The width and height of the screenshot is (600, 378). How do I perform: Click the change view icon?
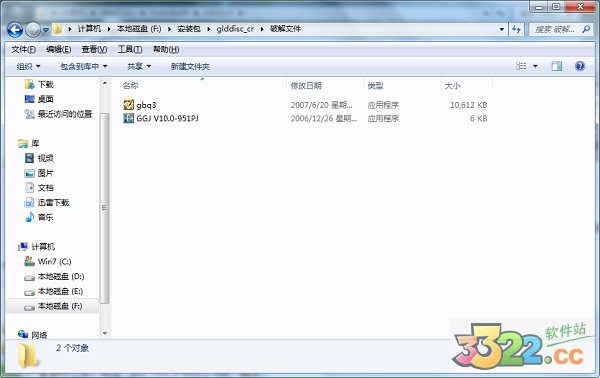(521, 66)
